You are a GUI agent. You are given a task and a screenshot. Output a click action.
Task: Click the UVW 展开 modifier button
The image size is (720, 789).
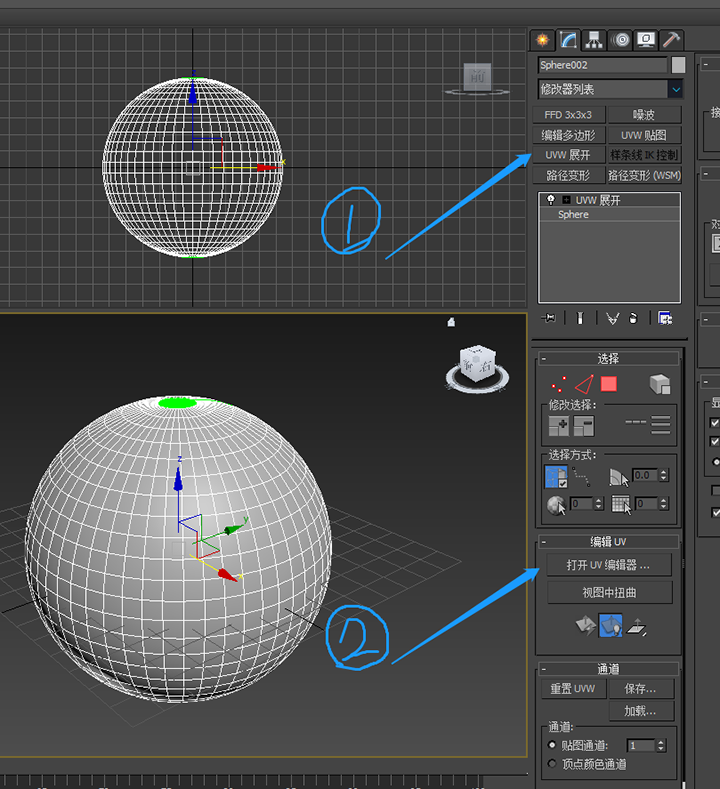point(569,155)
